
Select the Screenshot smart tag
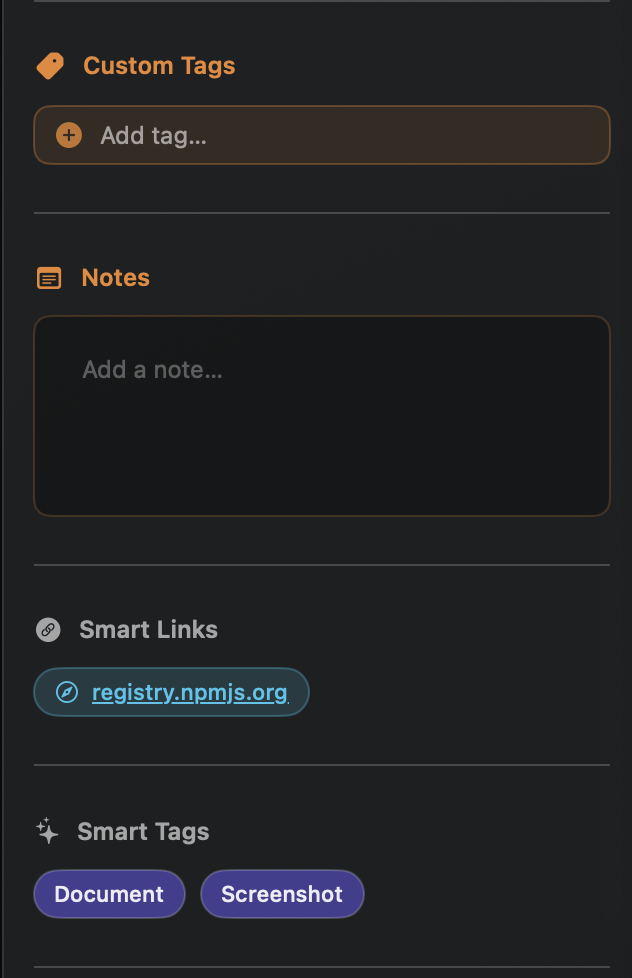[282, 894]
